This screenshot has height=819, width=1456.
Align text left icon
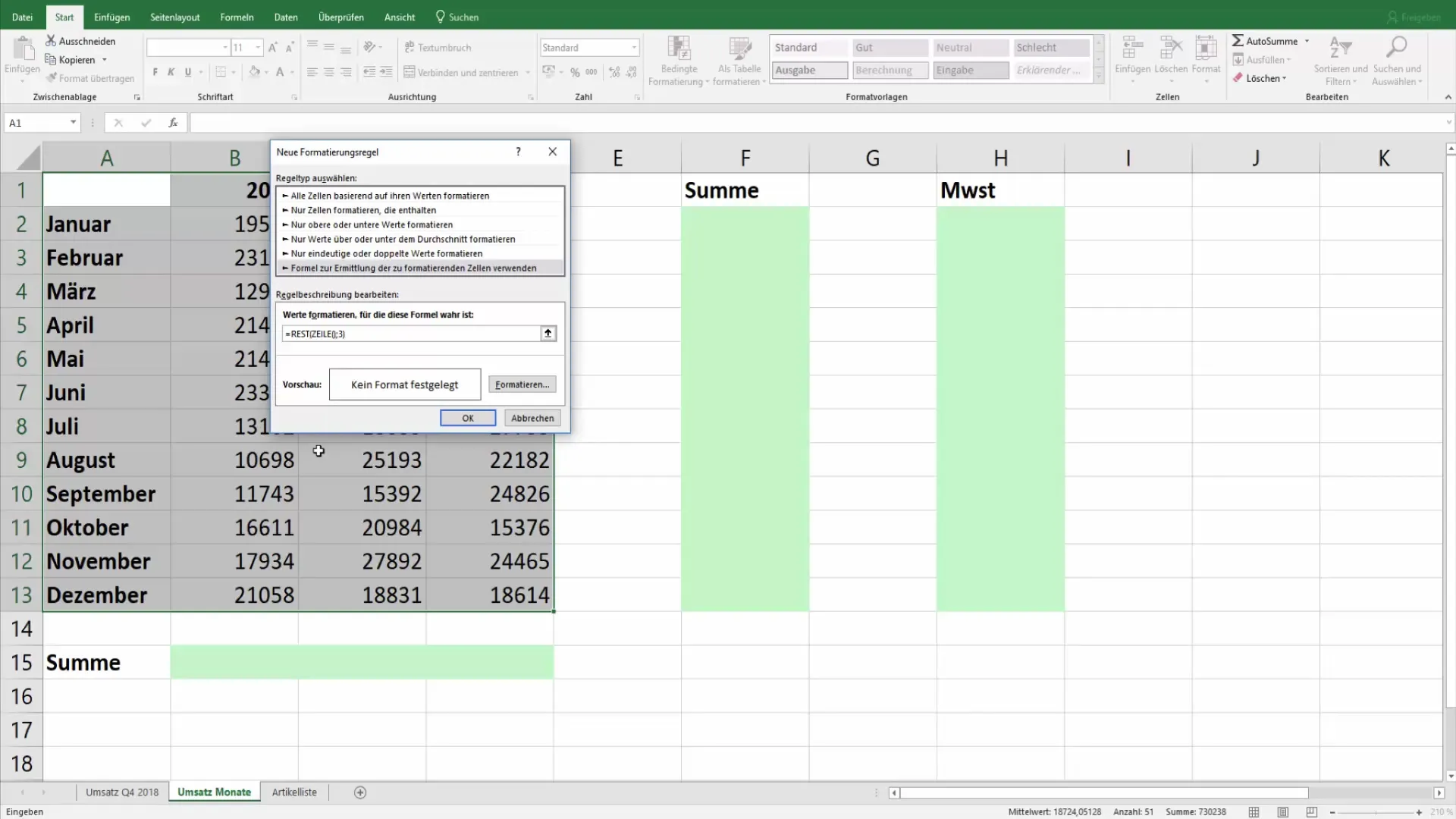tap(312, 72)
